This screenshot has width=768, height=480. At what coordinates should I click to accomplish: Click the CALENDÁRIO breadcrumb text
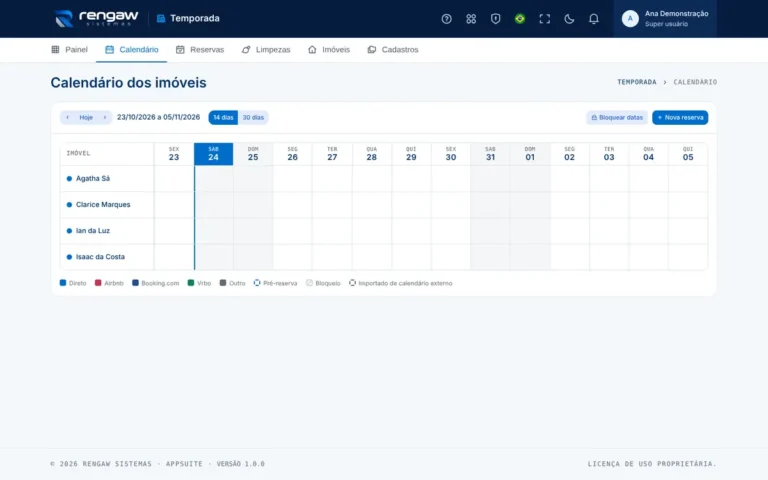point(695,82)
